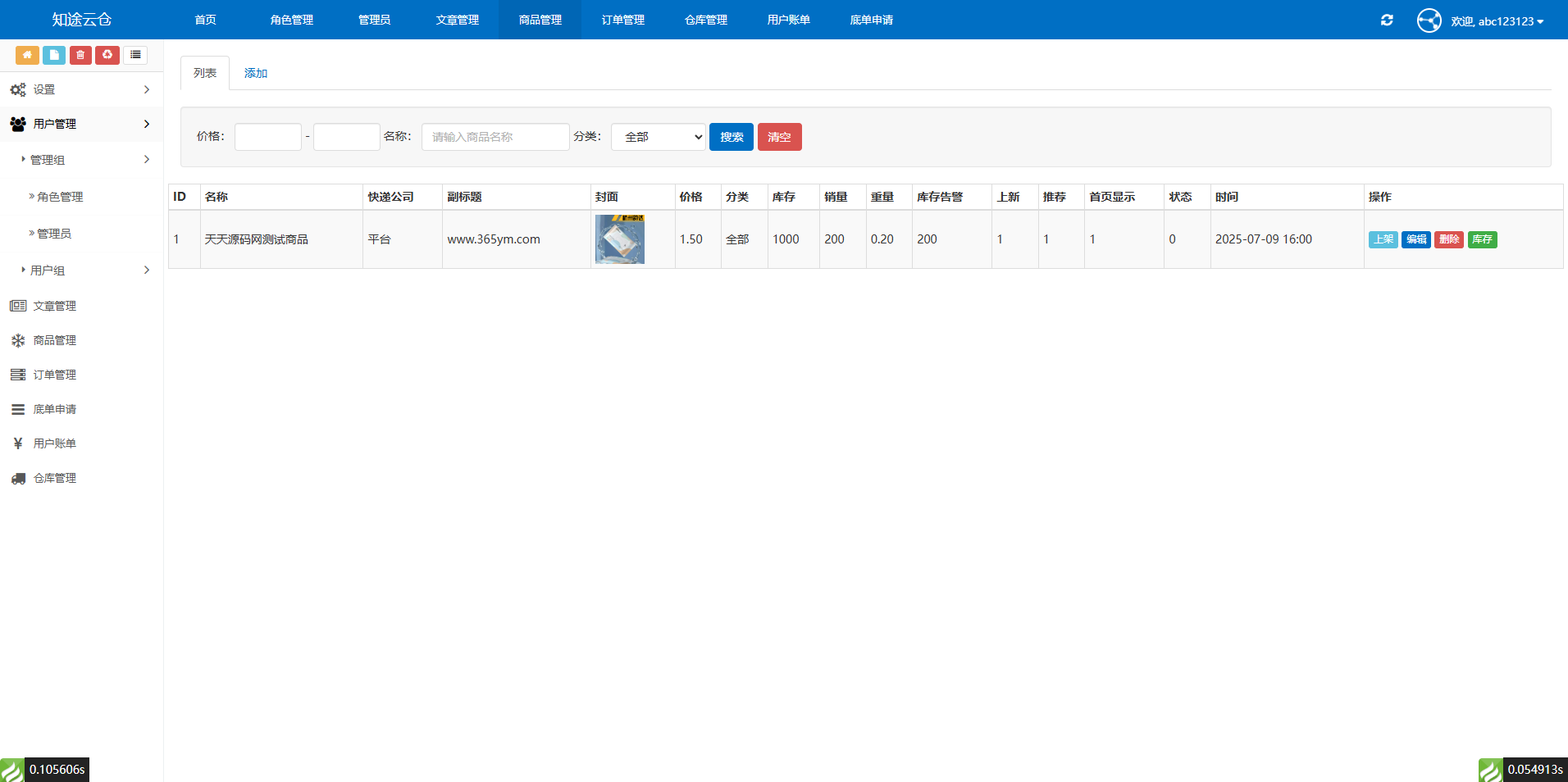Expand the 用户组 submenu
The width and height of the screenshot is (1568, 782).
[82, 271]
